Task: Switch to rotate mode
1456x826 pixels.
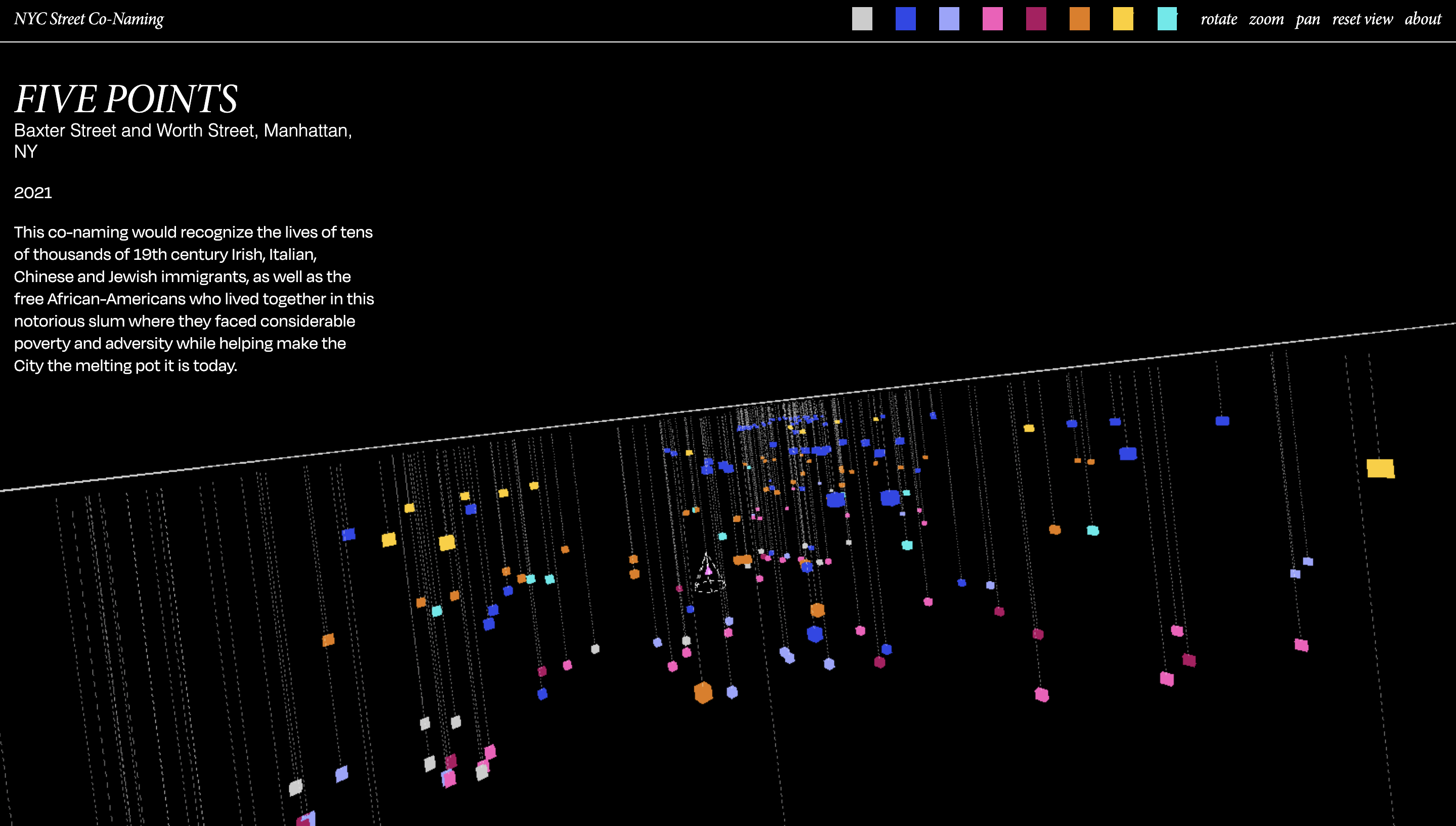Action: coord(1218,19)
